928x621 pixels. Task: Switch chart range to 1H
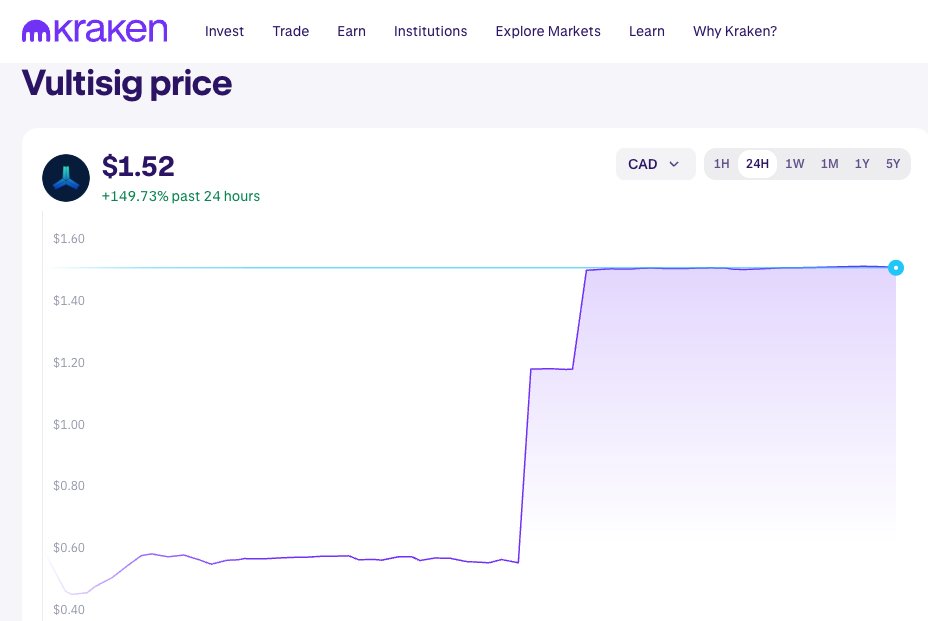click(721, 164)
